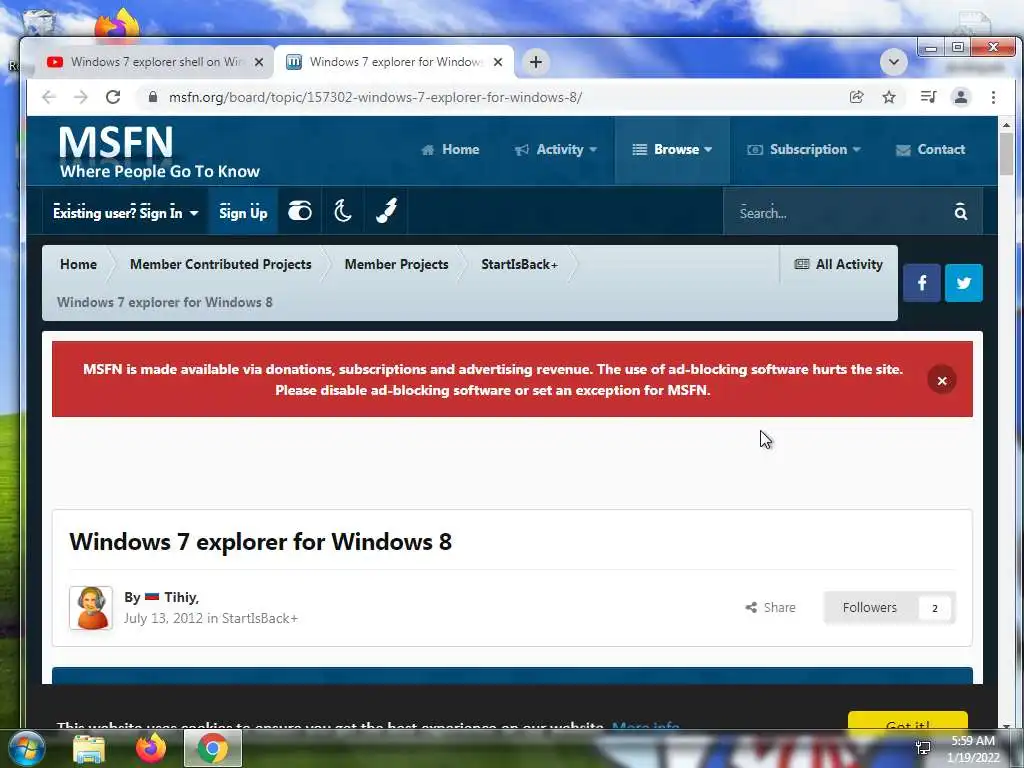Open the Windows Start orb
Viewport: 1024px width, 768px height.
(25, 748)
